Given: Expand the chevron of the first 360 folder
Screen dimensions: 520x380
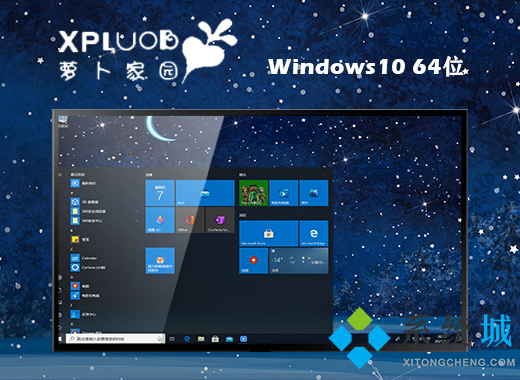Looking at the screenshot, I should click(x=137, y=211).
